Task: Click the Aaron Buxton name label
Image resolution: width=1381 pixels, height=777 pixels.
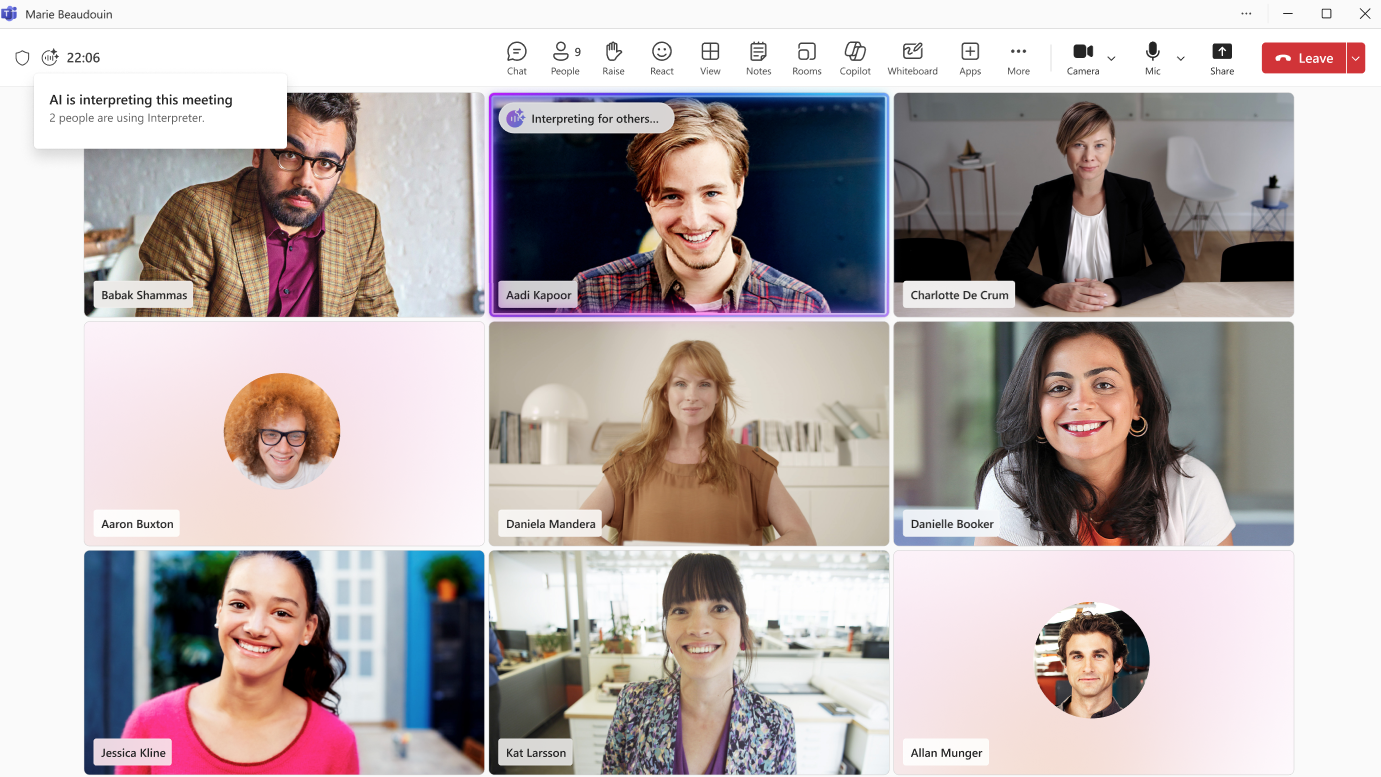Action: pos(137,523)
